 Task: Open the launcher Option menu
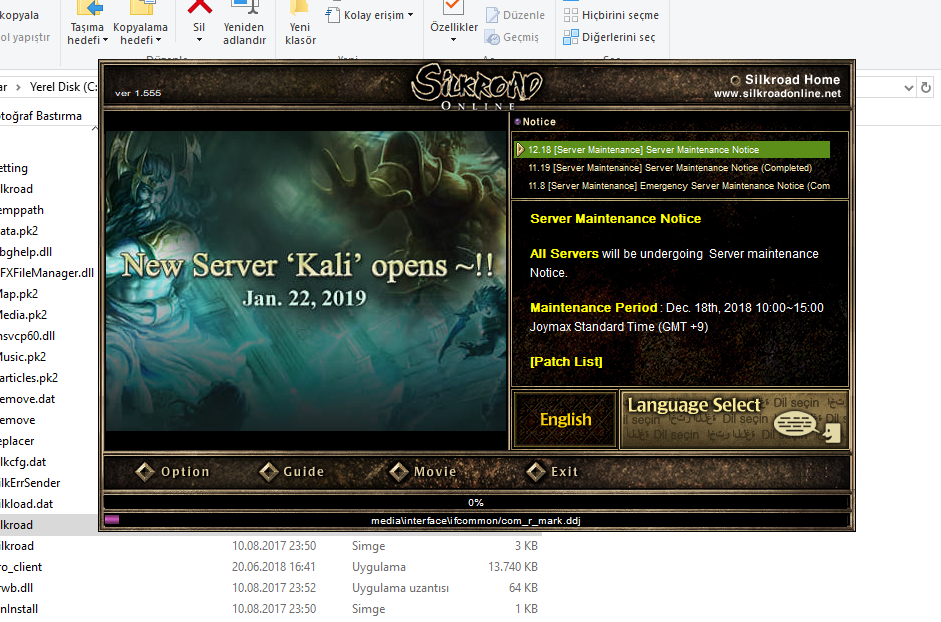173,472
